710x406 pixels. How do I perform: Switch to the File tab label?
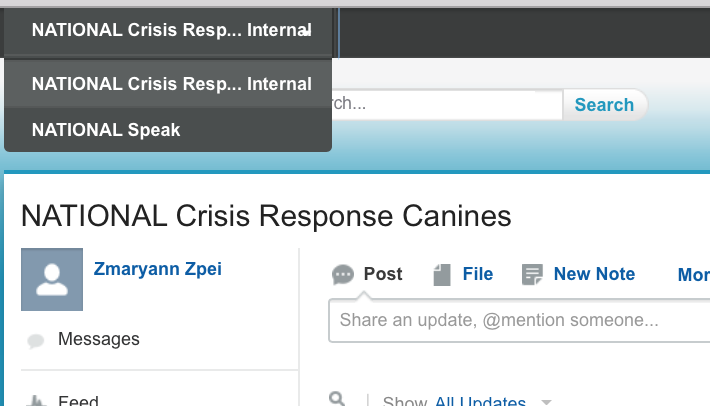[x=478, y=274]
